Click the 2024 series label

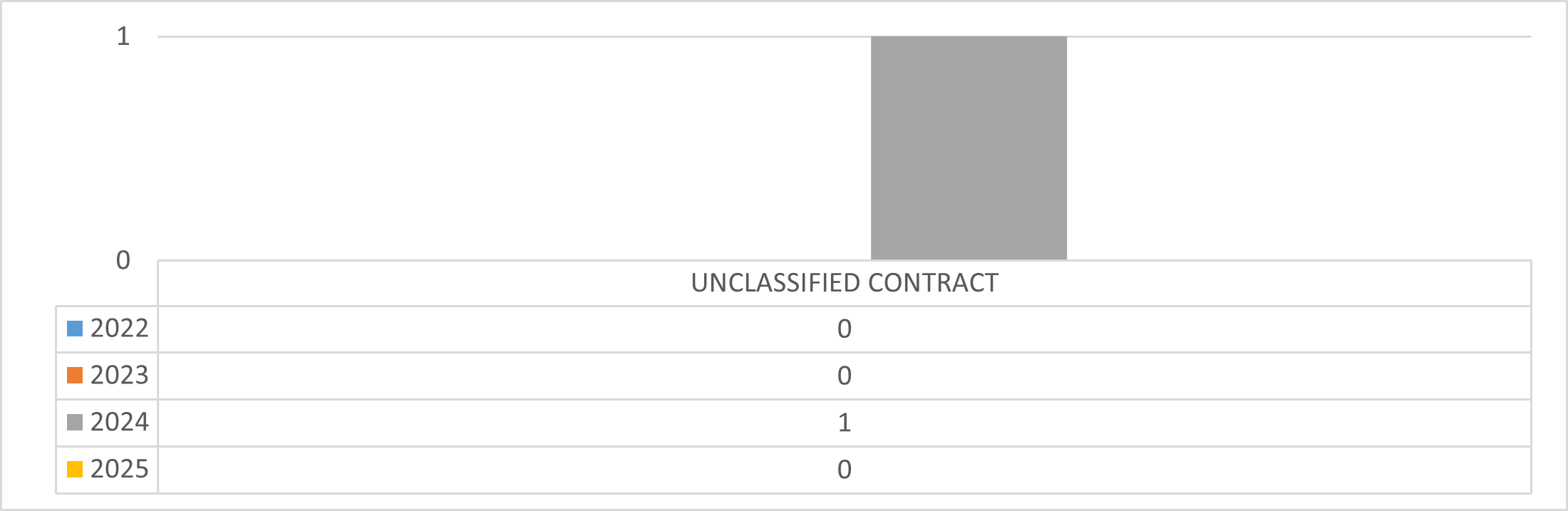pyautogui.click(x=119, y=423)
